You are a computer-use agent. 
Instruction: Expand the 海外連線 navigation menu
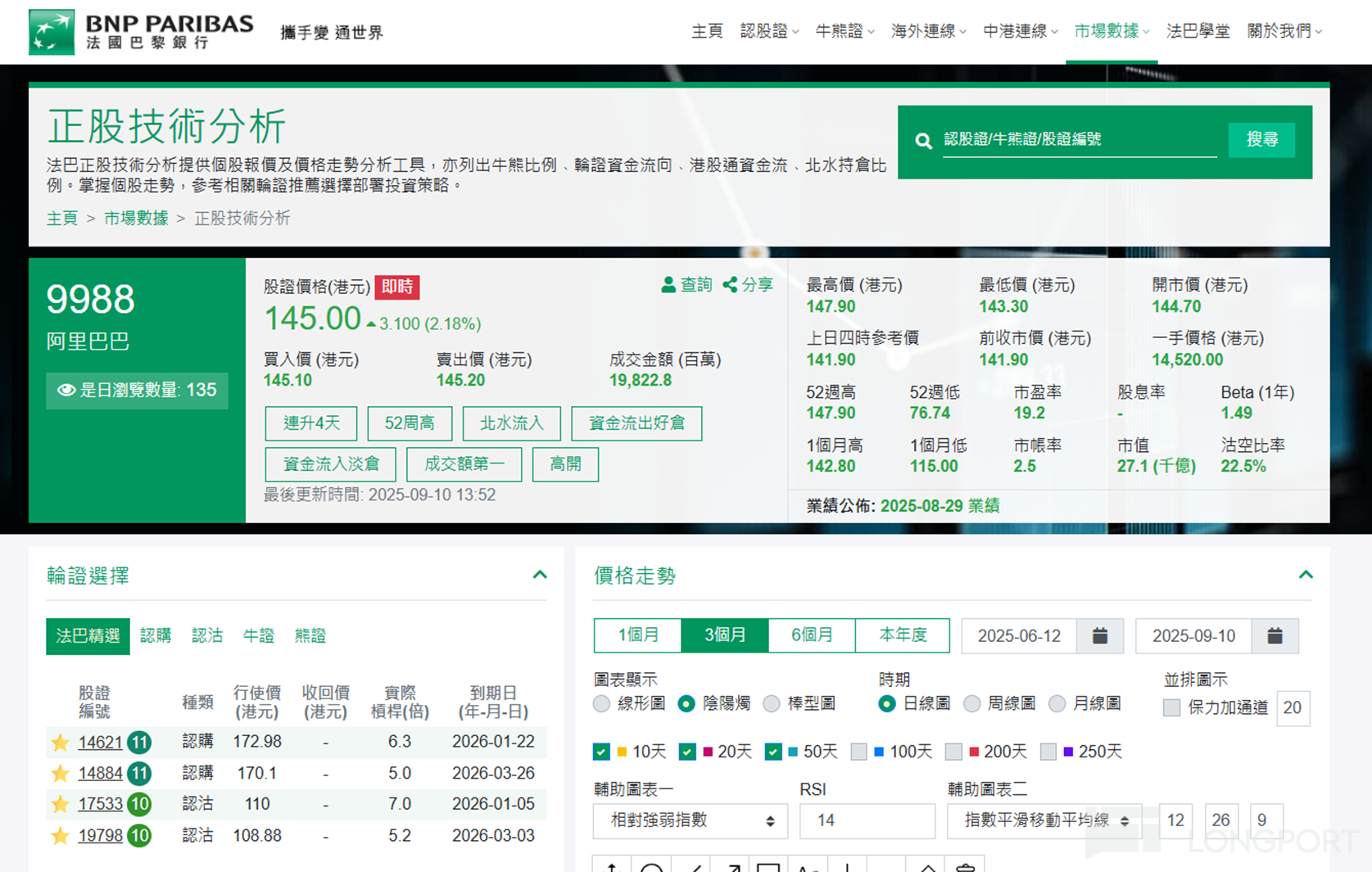point(929,31)
